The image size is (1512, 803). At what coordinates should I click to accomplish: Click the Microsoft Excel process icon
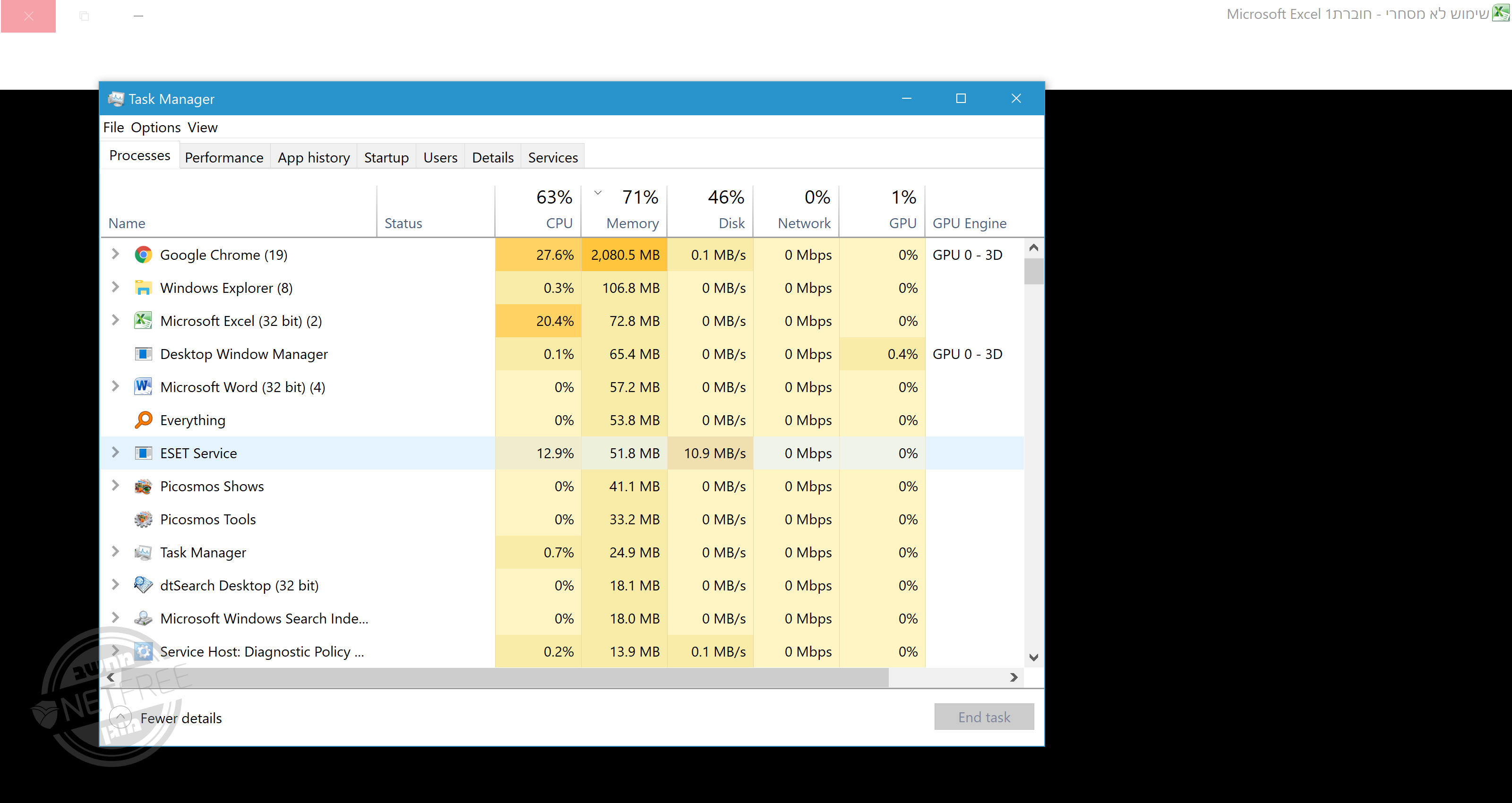coord(143,321)
